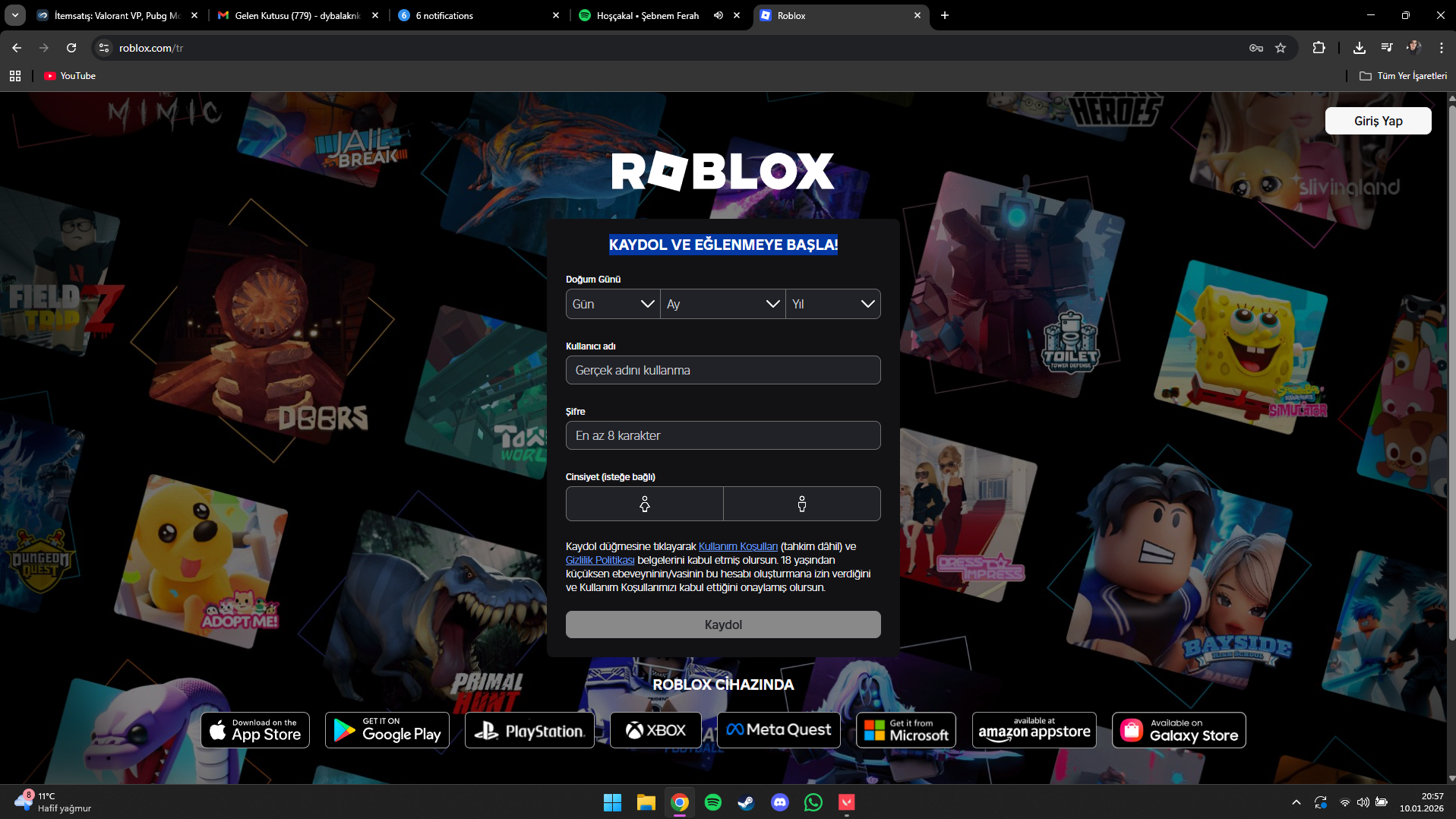Bookmark this page with the star icon

1281,48
